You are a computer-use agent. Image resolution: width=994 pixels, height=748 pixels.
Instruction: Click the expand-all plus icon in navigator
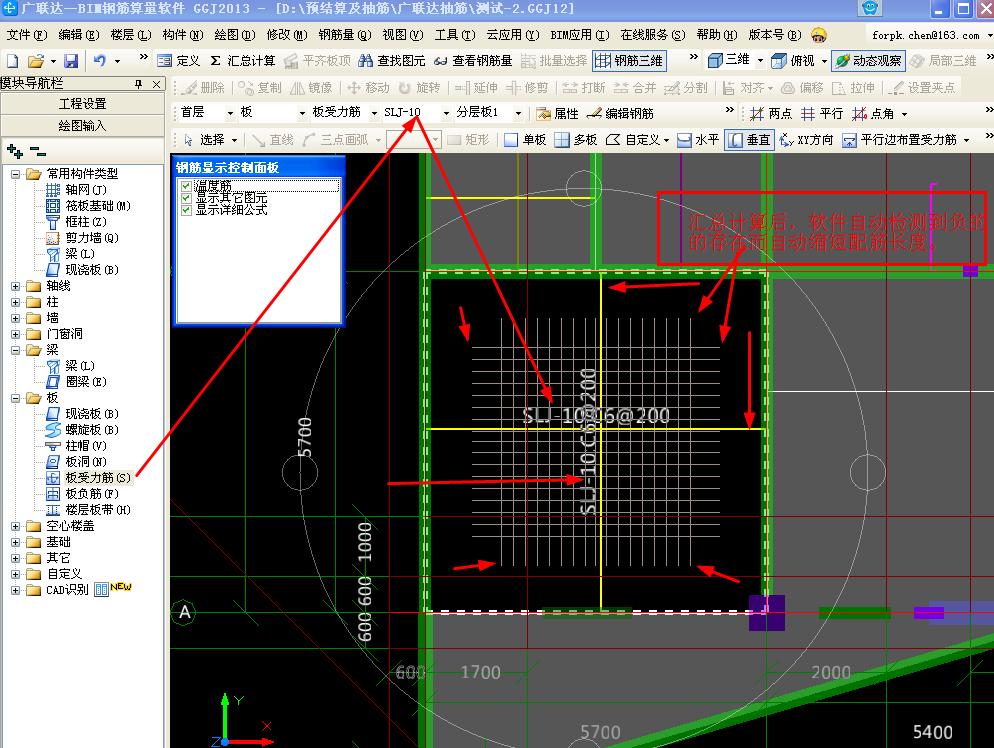(x=15, y=152)
